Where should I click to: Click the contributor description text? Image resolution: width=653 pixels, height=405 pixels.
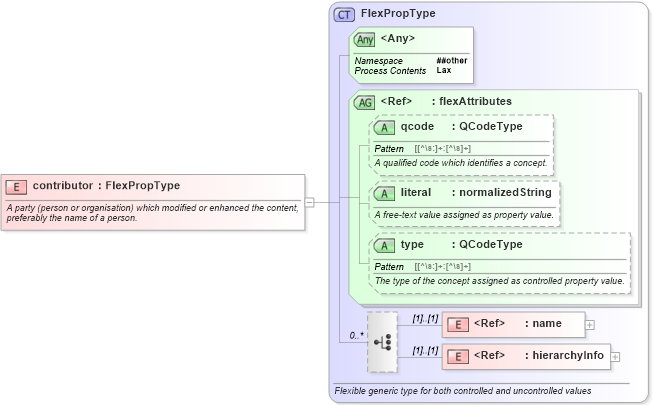pos(152,213)
